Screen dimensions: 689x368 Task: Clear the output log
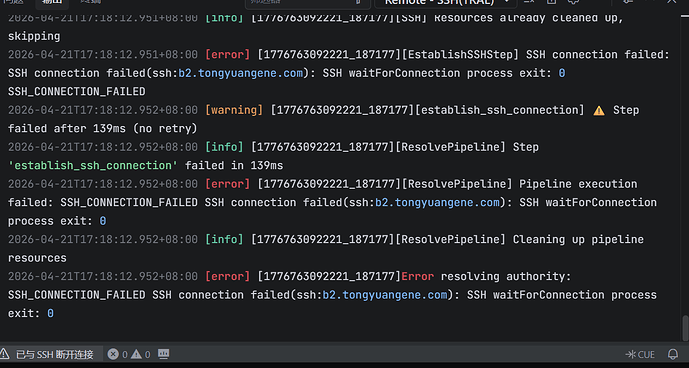529,2
